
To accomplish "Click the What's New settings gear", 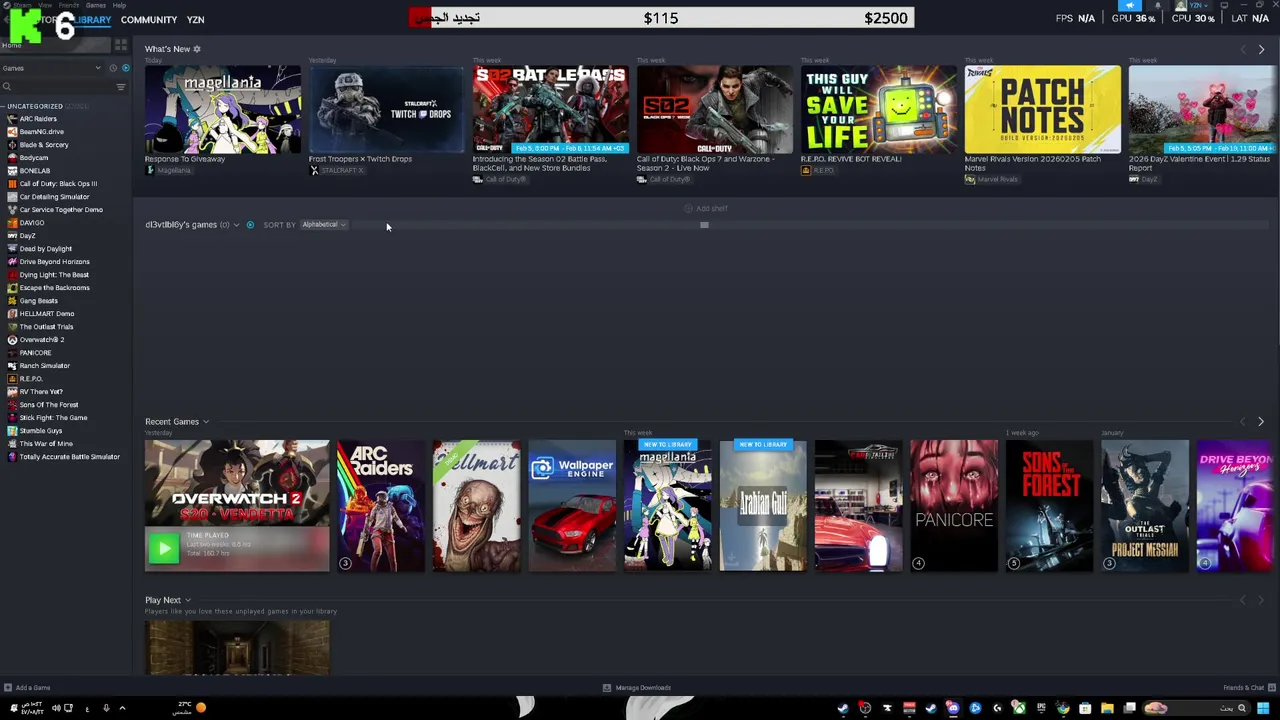I will pos(197,49).
